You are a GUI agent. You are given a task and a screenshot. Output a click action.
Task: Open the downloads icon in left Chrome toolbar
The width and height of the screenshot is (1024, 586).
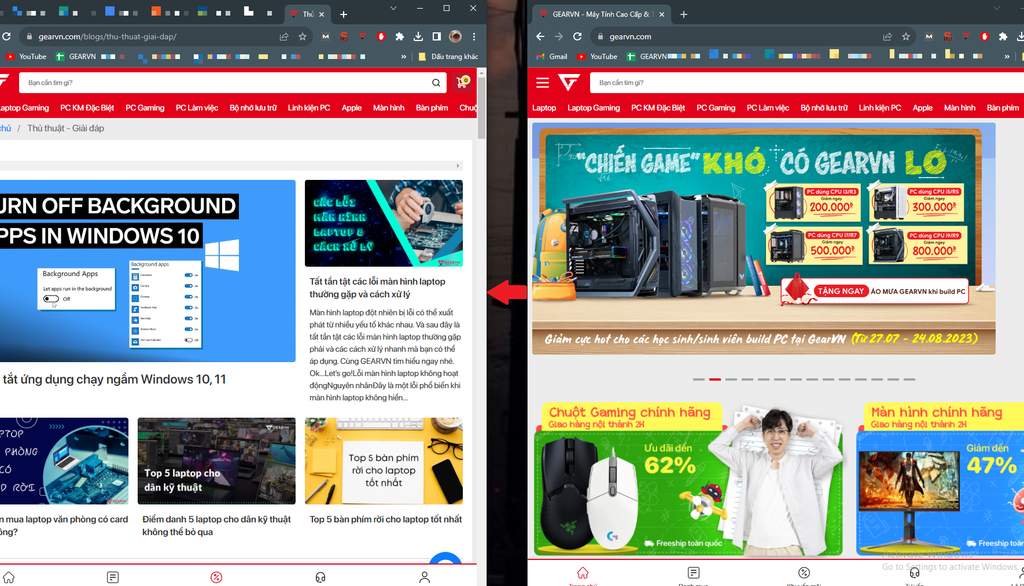point(418,37)
